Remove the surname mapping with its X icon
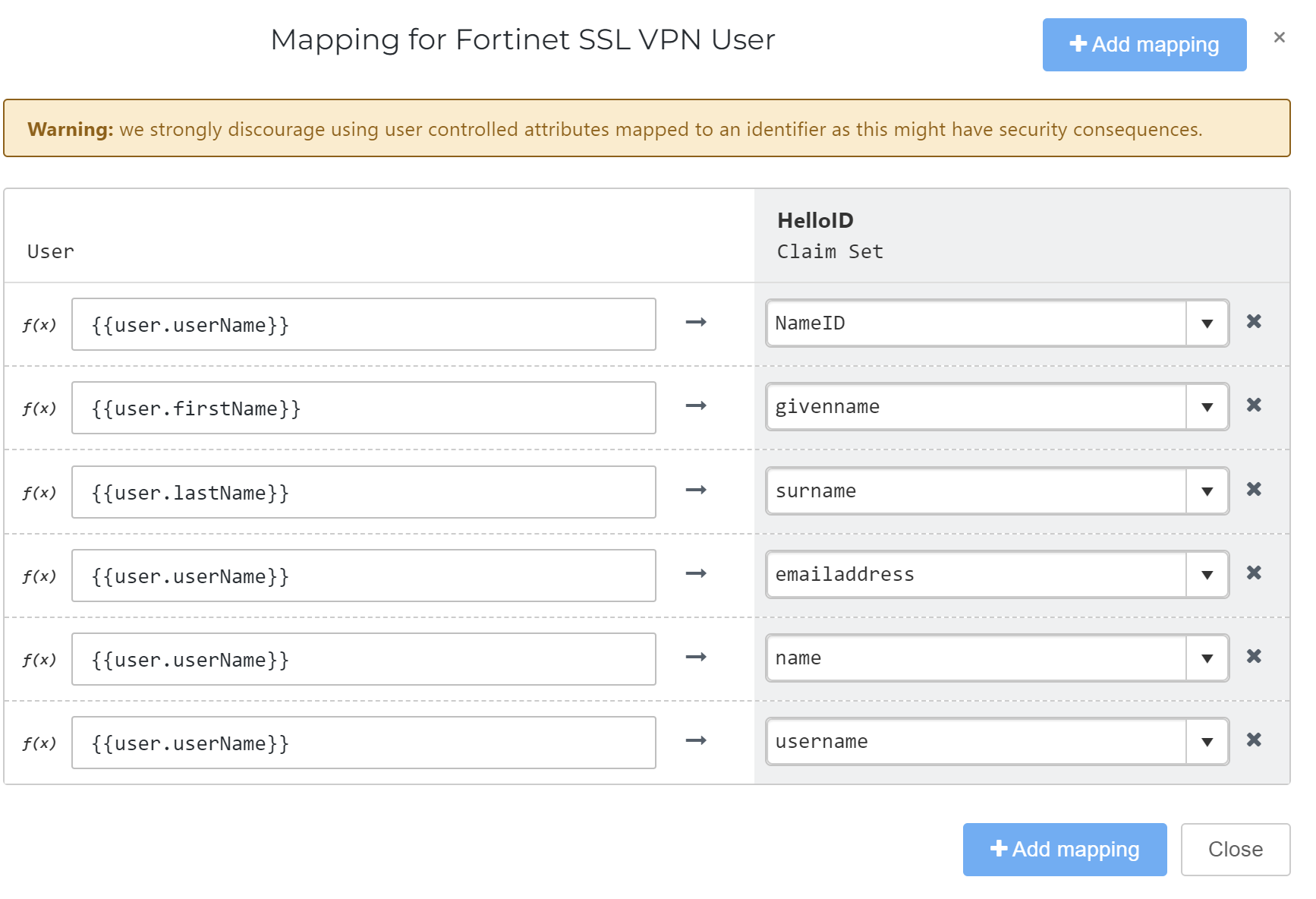The width and height of the screenshot is (1316, 899). pyautogui.click(x=1254, y=489)
